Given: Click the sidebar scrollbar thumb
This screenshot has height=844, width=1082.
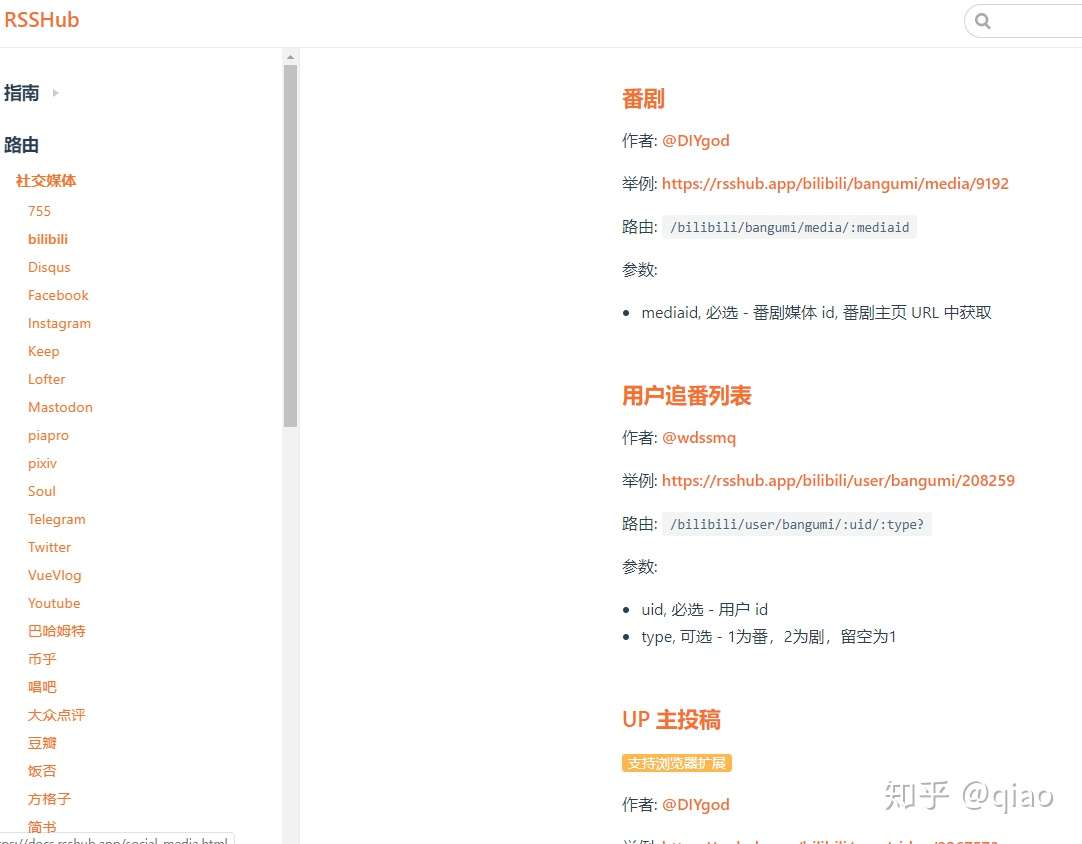Looking at the screenshot, I should [x=291, y=246].
